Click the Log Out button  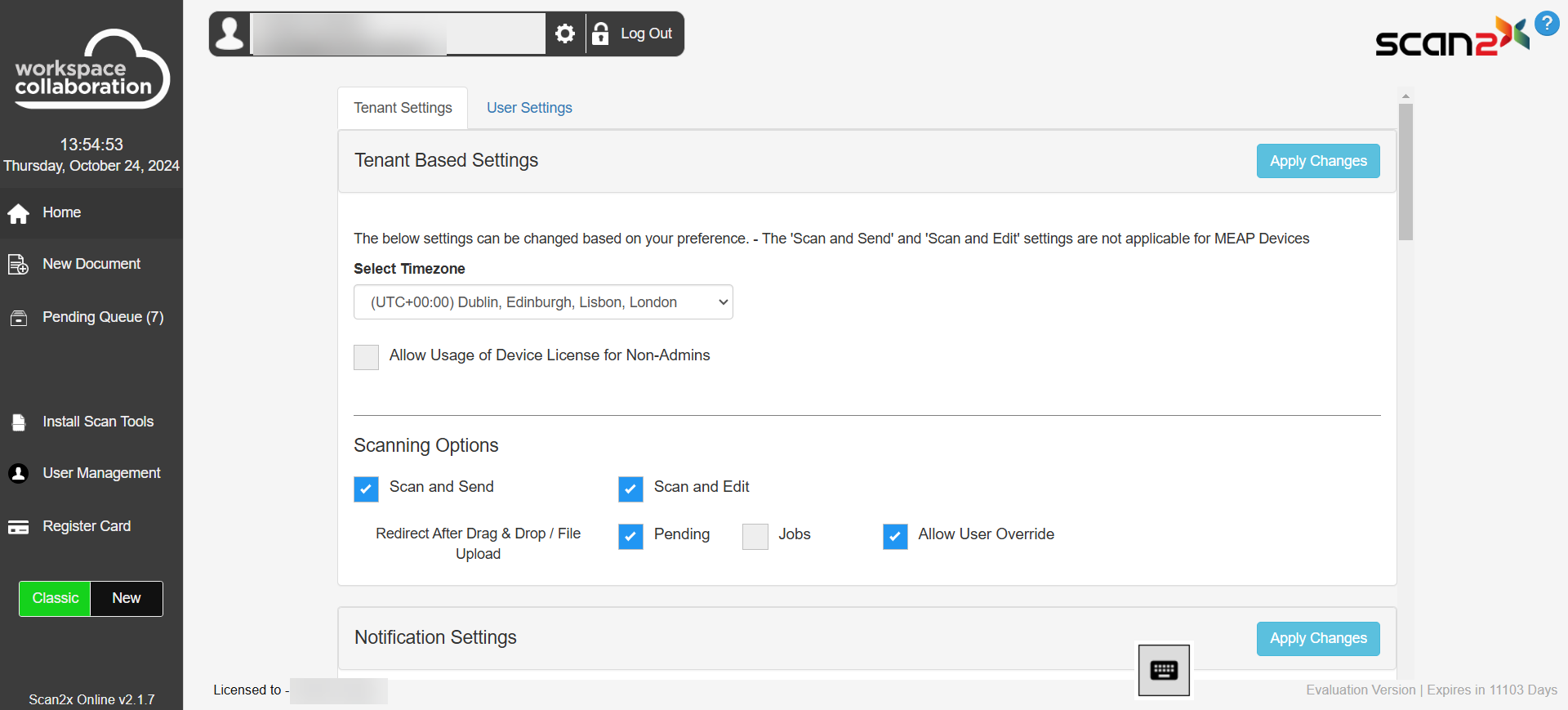pyautogui.click(x=637, y=33)
